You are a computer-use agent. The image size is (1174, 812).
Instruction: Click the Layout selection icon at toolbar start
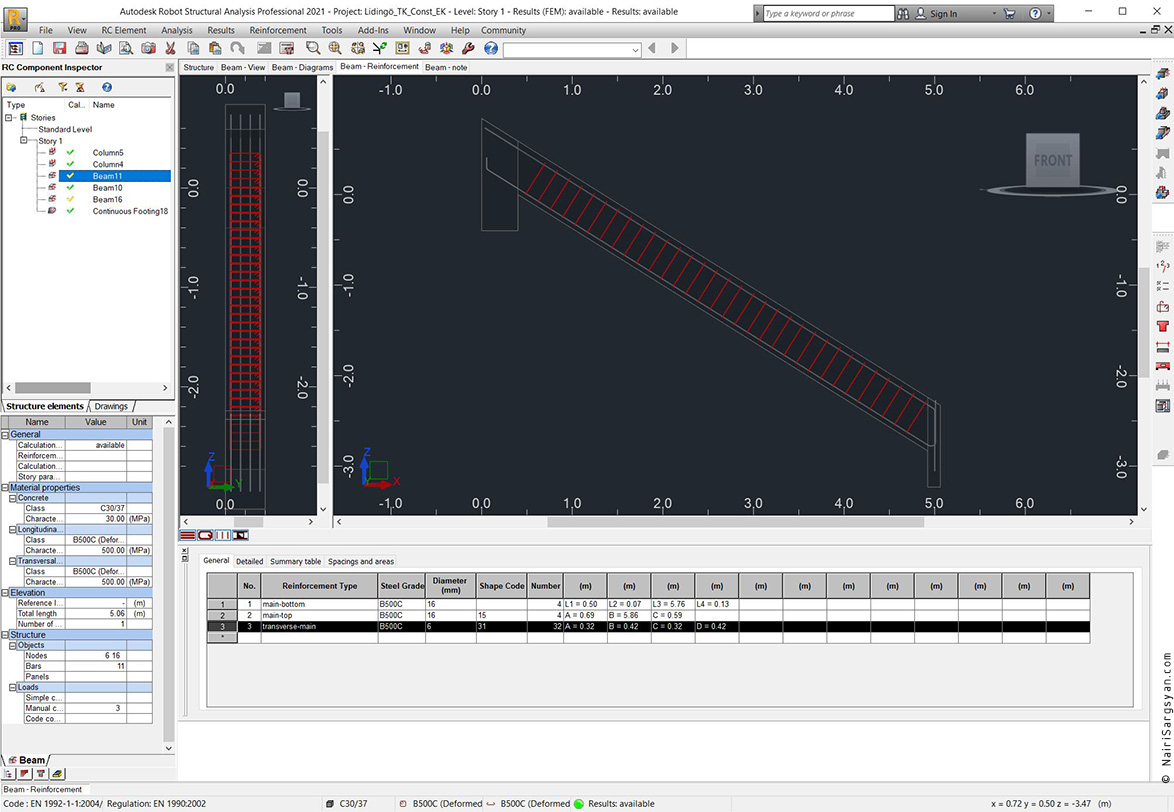click(15, 48)
